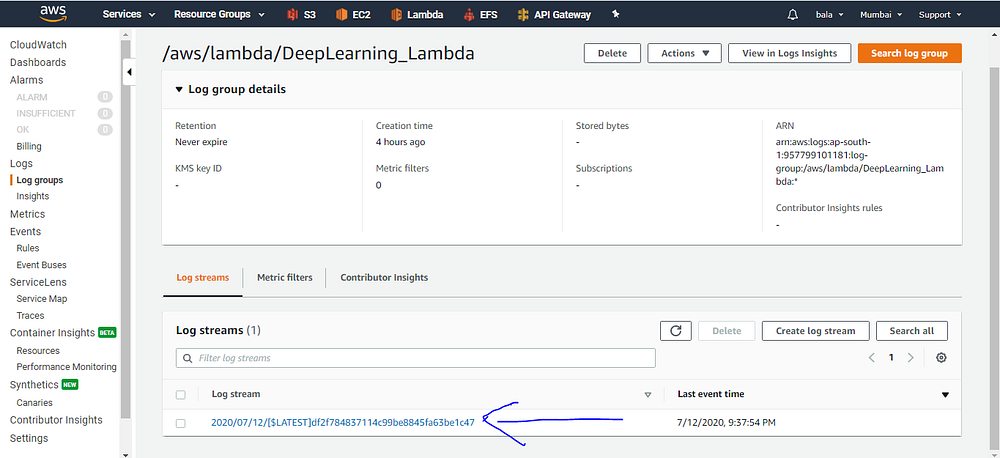Sort by Last event time arrow
This screenshot has width=1000, height=458.
(945, 395)
